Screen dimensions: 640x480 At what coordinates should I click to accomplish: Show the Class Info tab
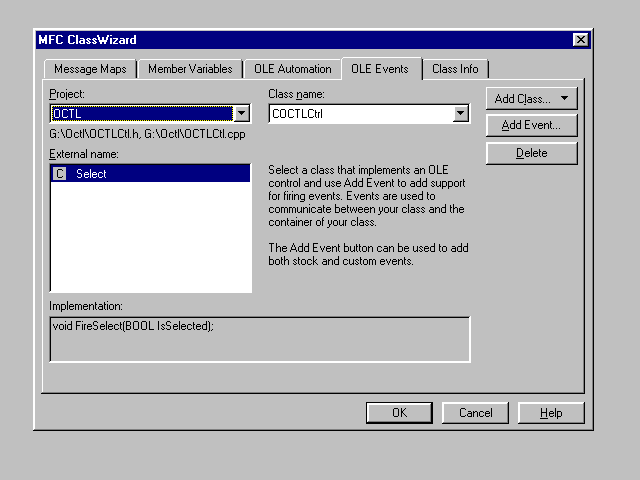click(x=454, y=69)
